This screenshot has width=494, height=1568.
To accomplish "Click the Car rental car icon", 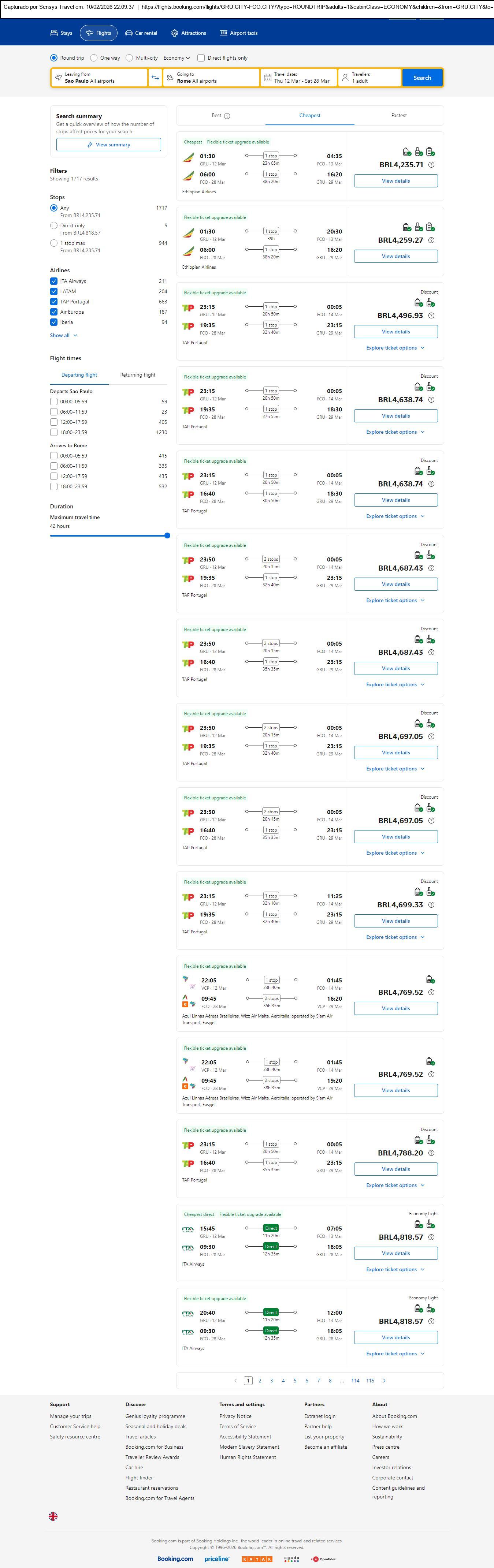I will [129, 33].
